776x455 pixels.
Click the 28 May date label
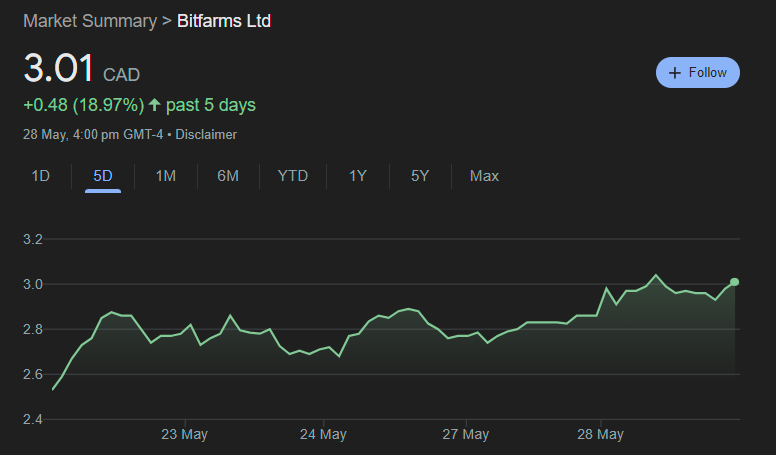click(x=600, y=435)
